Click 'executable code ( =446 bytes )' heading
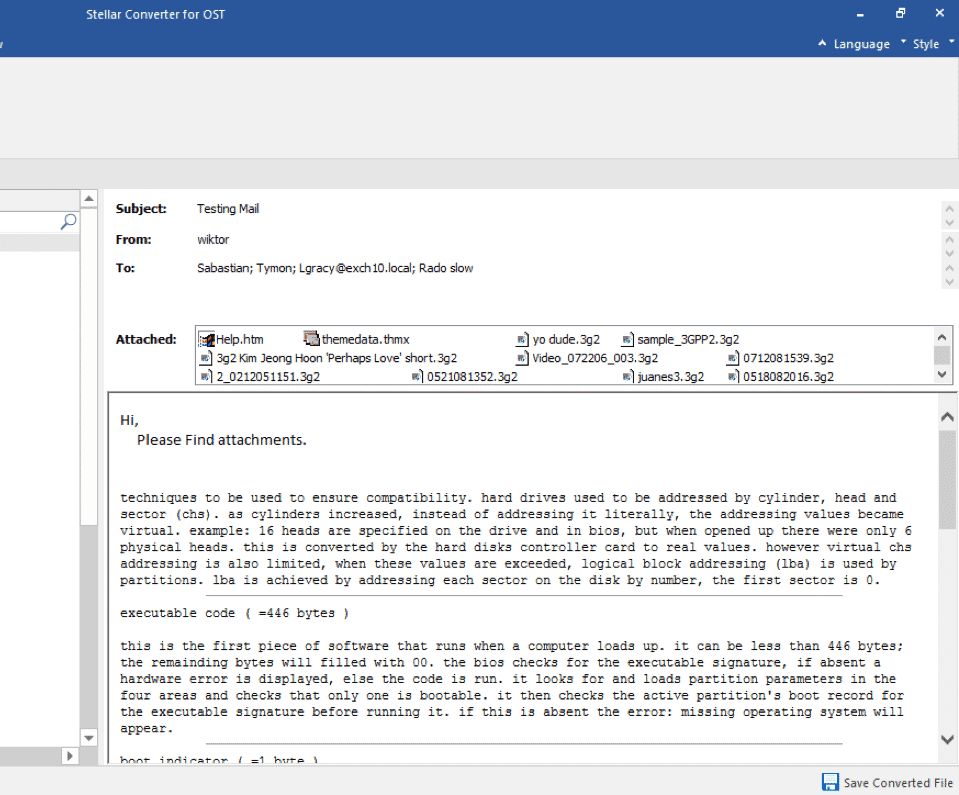 pos(234,613)
